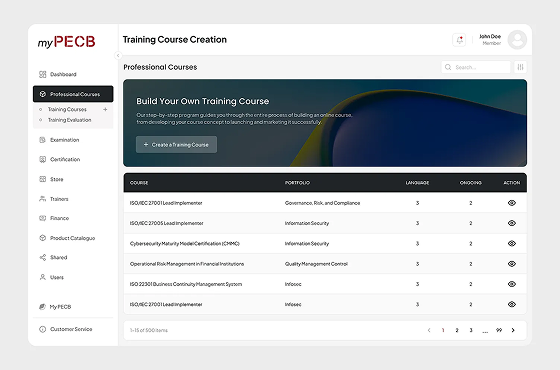Go to next page arrow
Viewport: 560px width, 370px height.
point(513,330)
